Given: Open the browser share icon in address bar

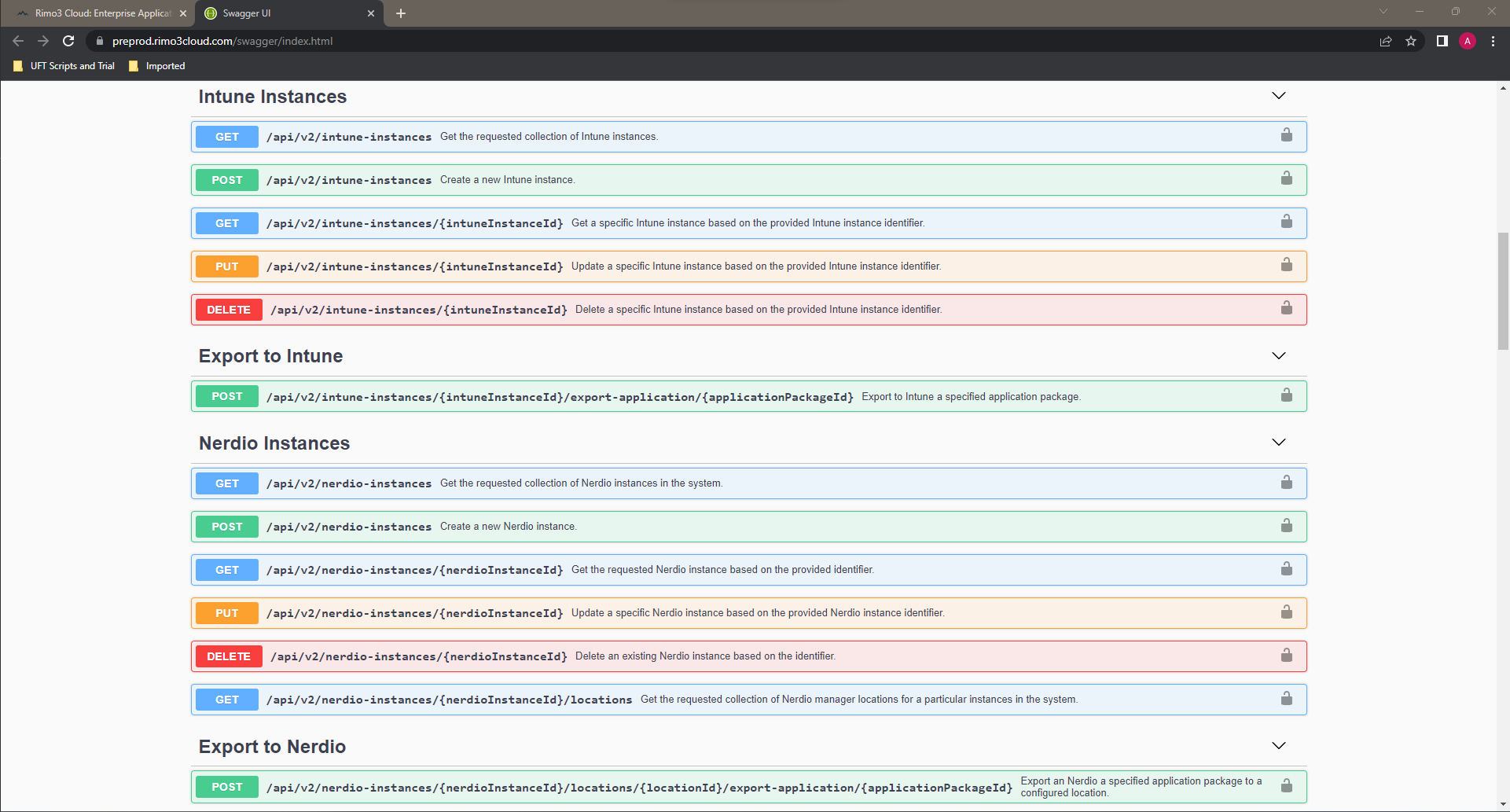Looking at the screenshot, I should click(x=1386, y=41).
